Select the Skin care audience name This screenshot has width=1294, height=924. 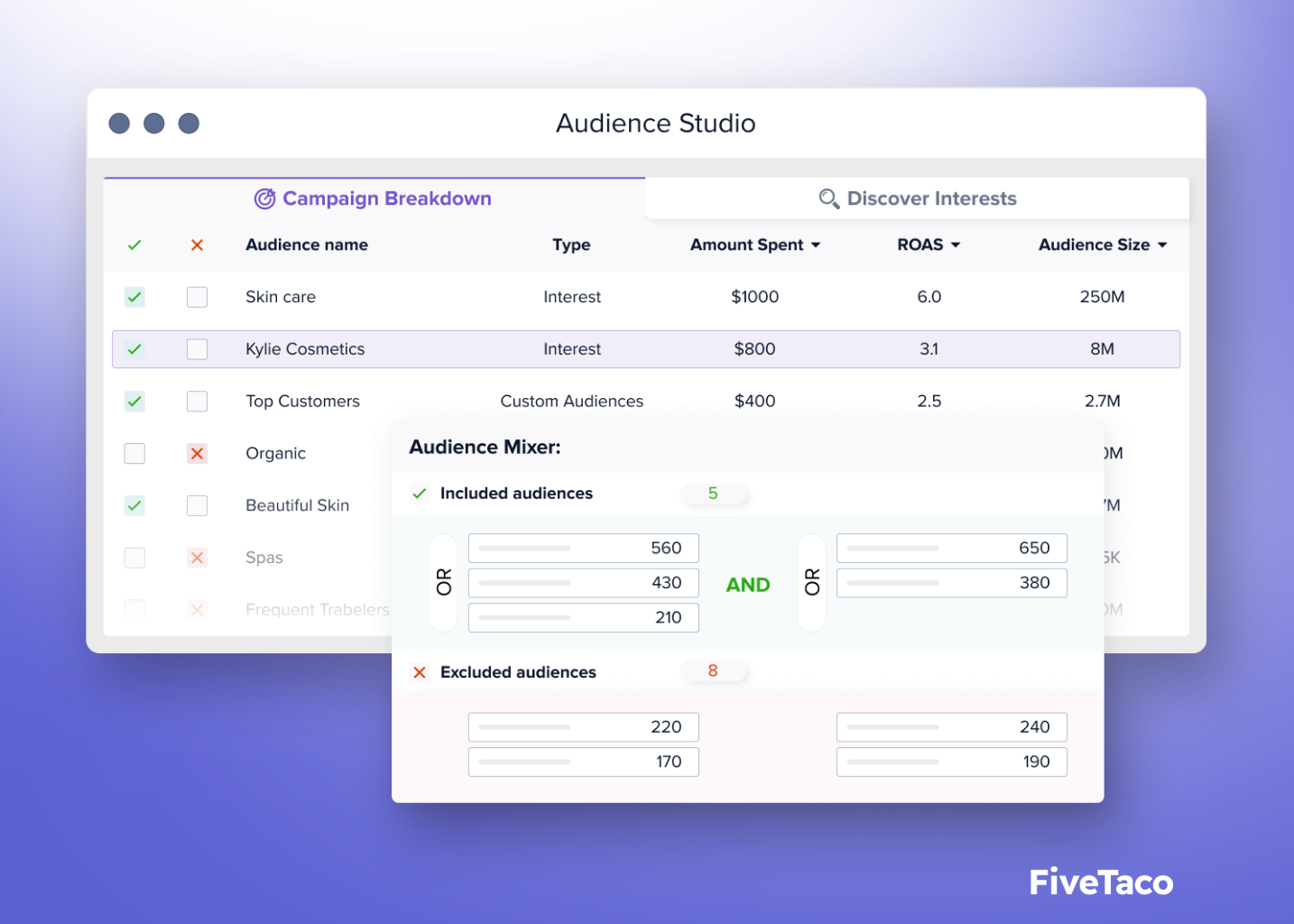(281, 297)
